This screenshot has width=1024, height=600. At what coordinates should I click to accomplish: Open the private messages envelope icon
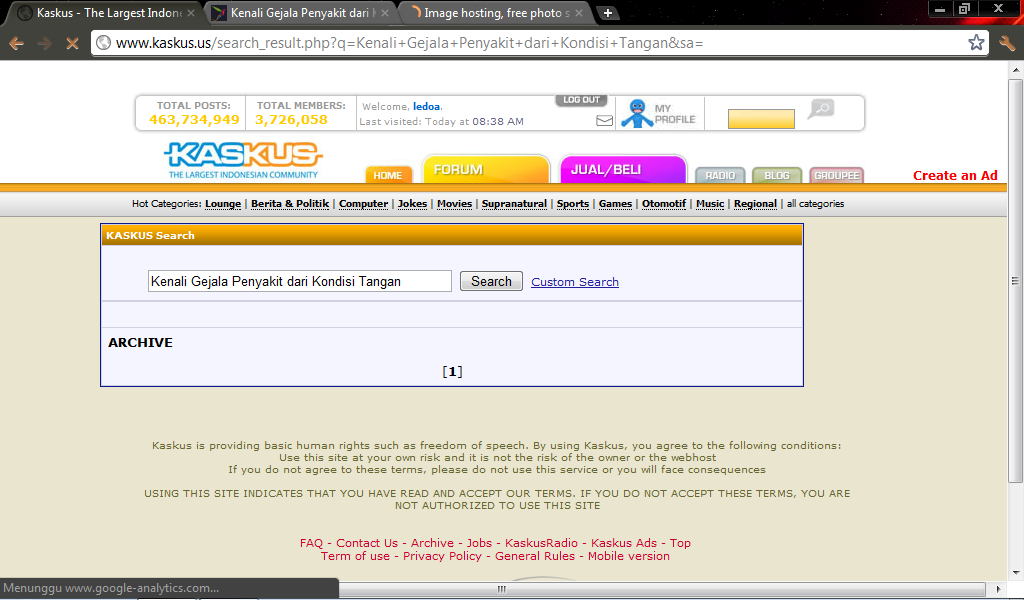pos(605,121)
